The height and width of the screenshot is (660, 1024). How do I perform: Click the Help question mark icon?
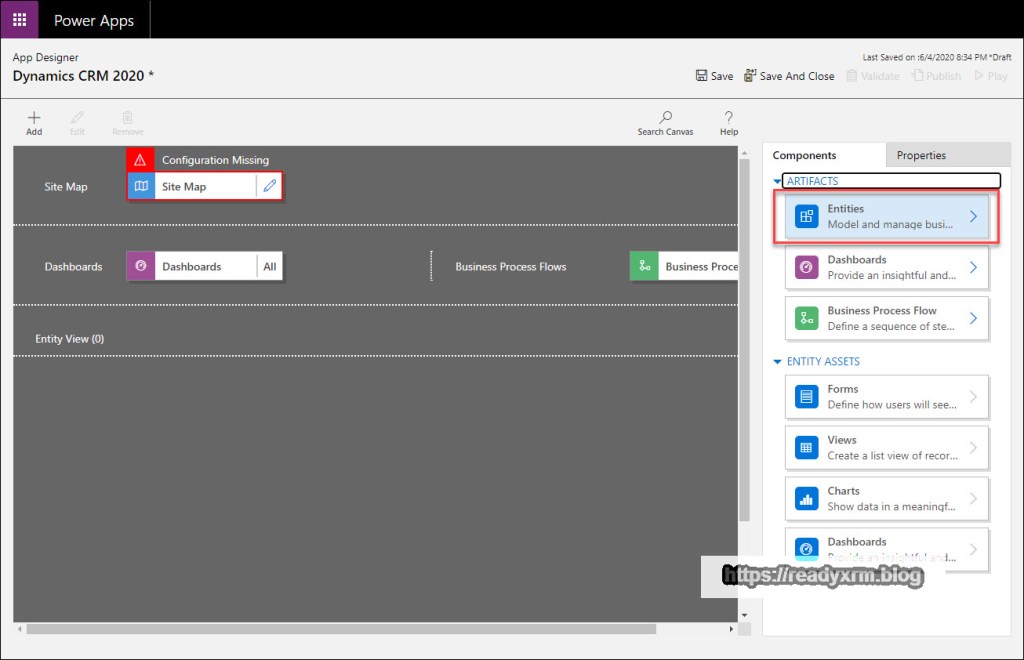[729, 118]
